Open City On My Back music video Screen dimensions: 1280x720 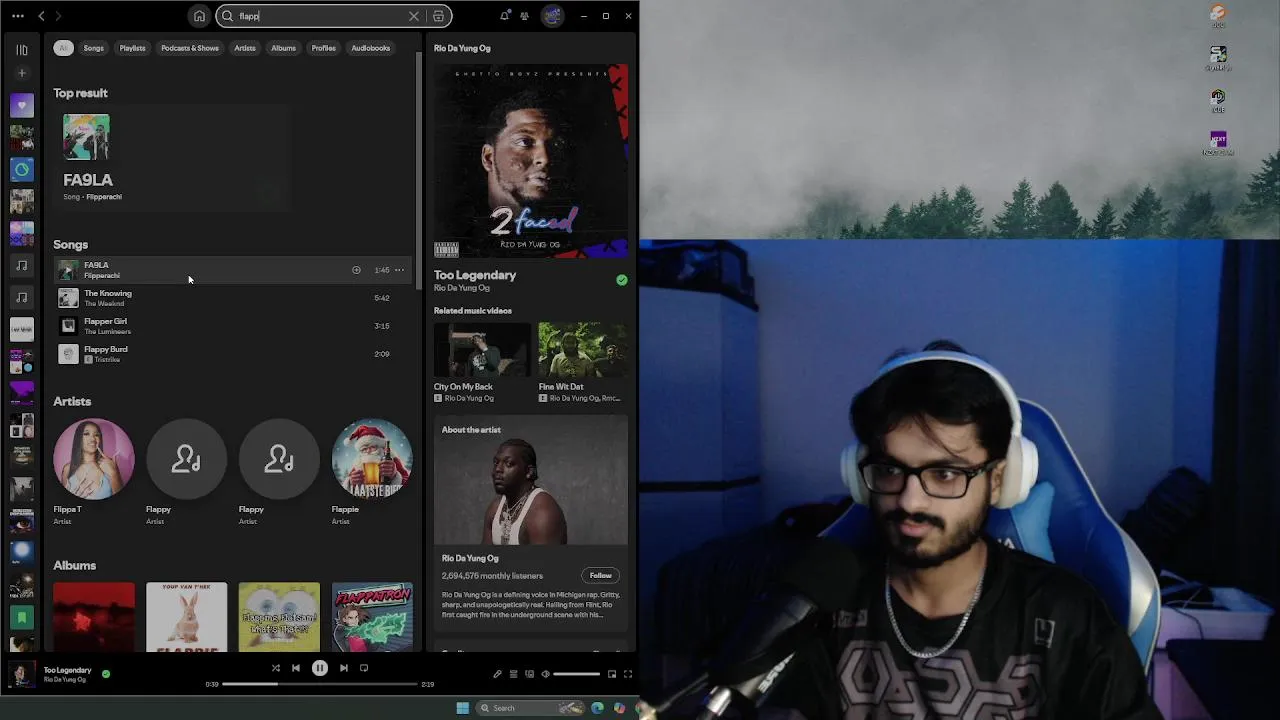482,349
